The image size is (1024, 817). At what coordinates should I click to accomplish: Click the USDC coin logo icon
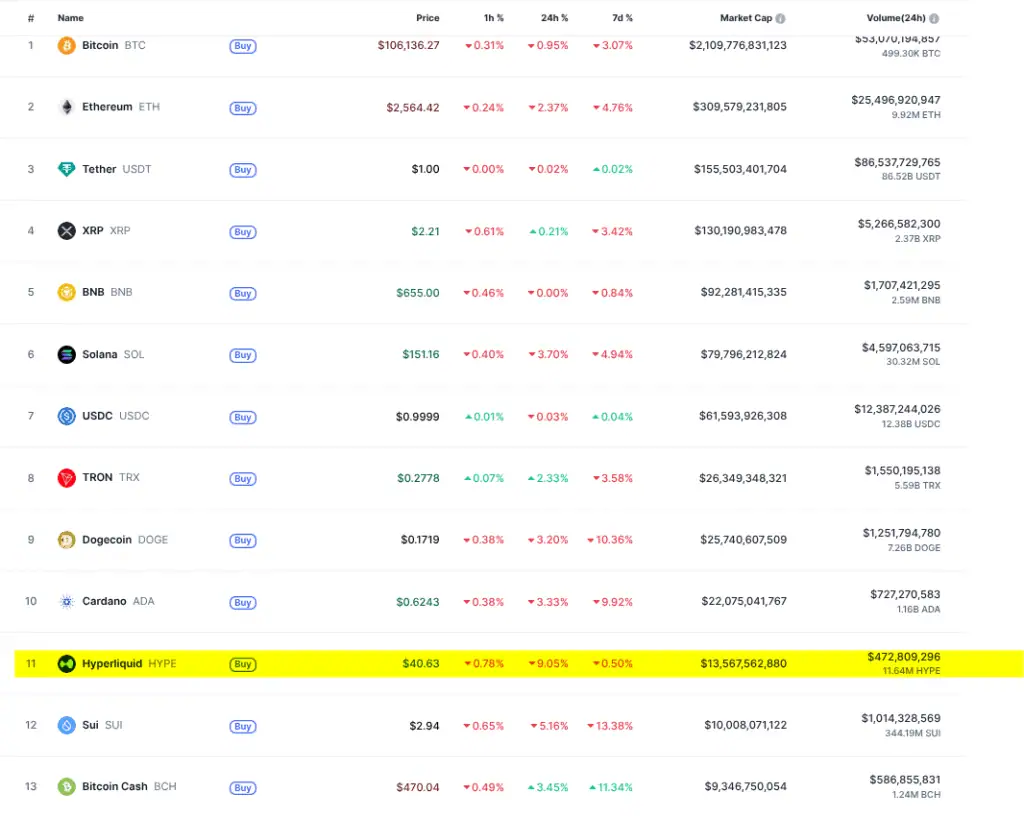66,416
